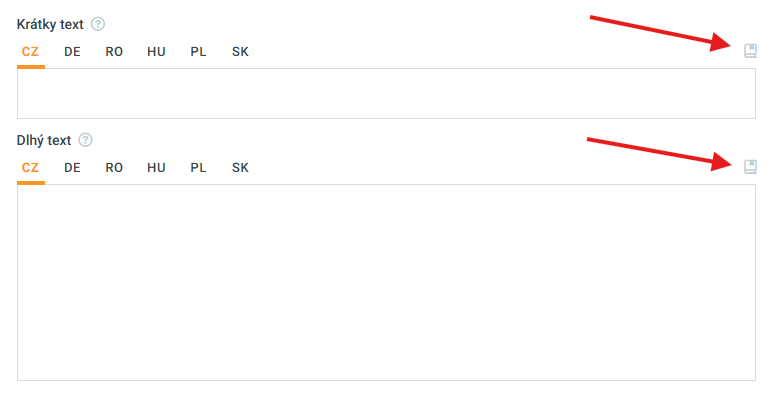Choose RO tab under Krátky text

coord(114,52)
